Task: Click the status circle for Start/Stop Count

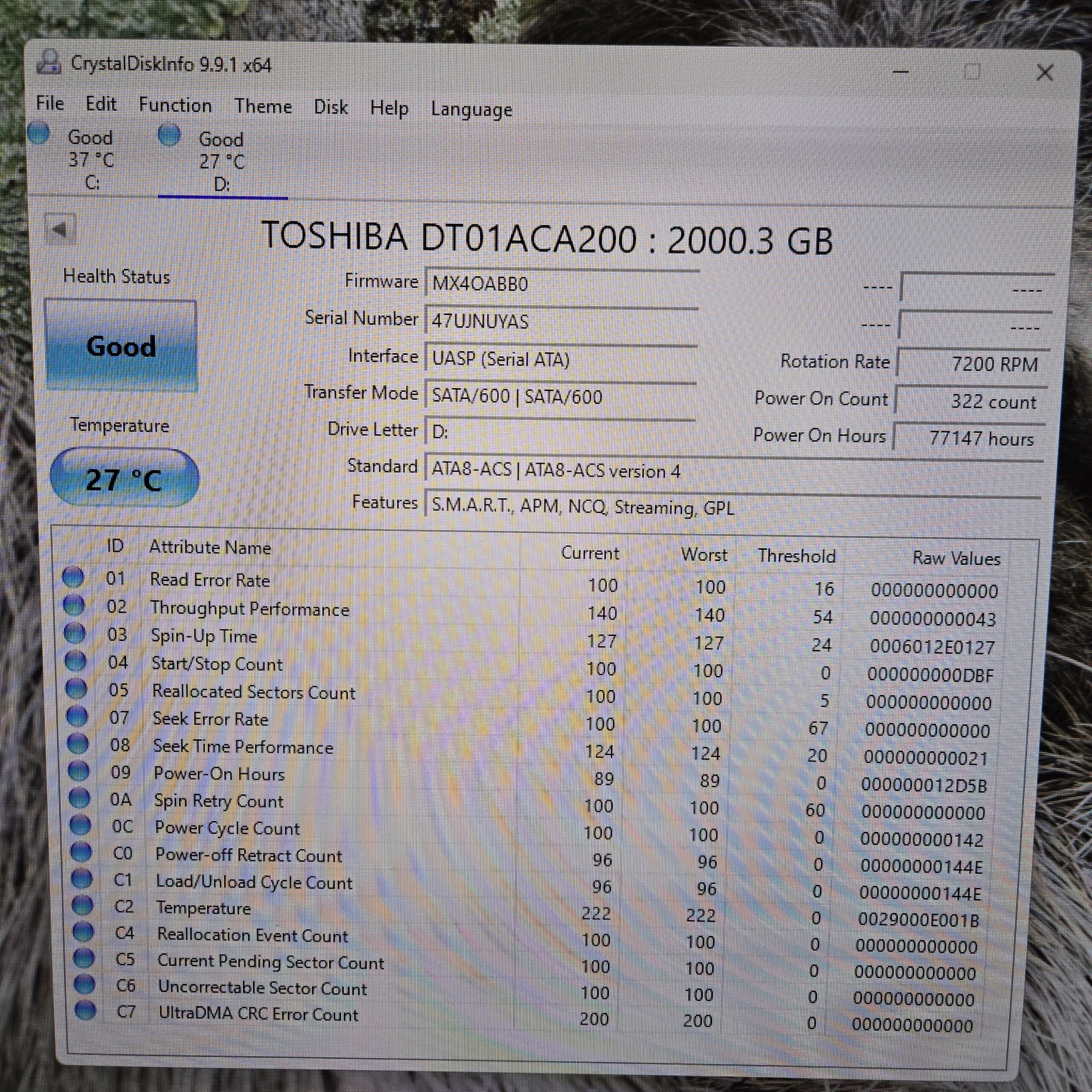Action: tap(75, 661)
